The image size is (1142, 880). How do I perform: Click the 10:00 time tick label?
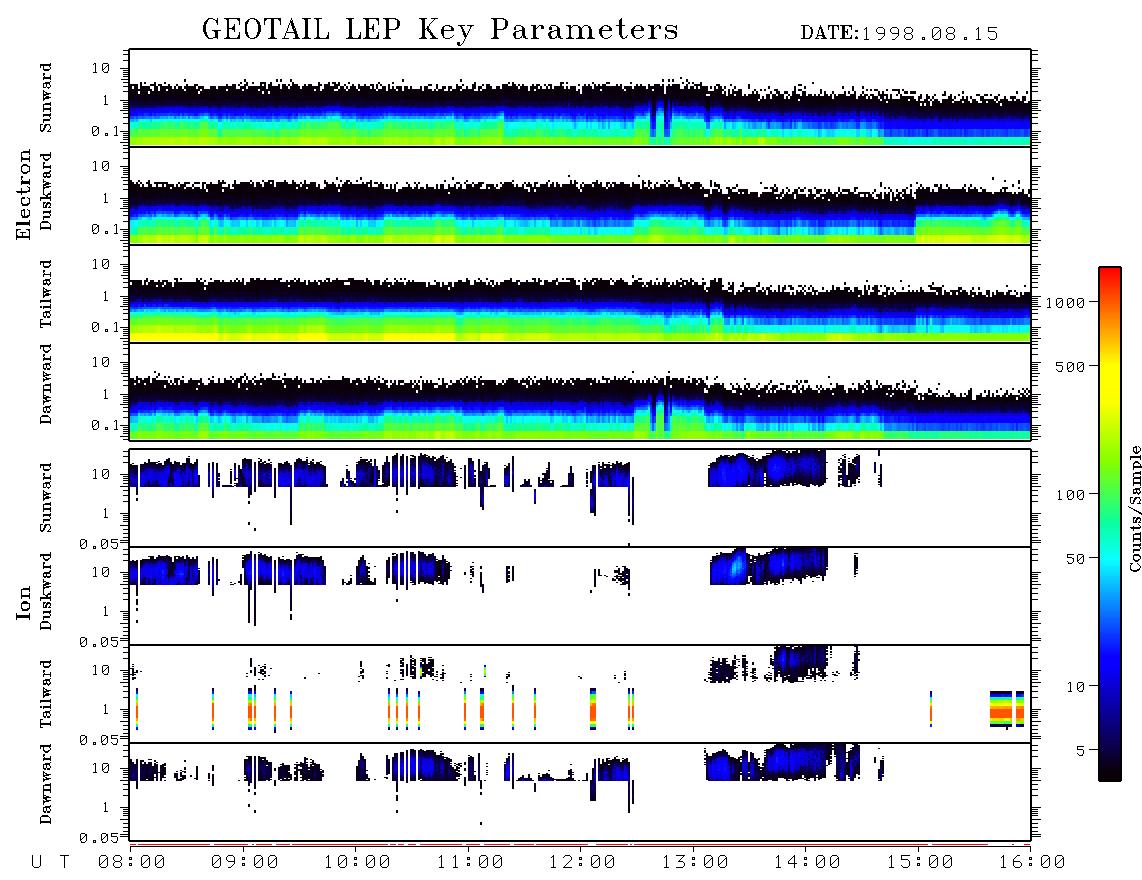tap(357, 862)
